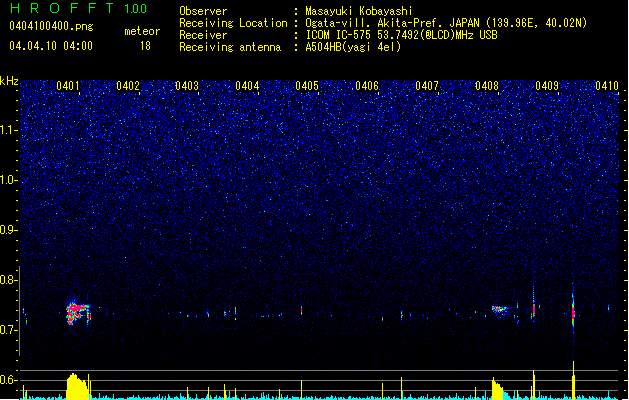629x400 pixels.
Task: Select the A504HB(yagi 4el) antenna value
Action: point(353,47)
